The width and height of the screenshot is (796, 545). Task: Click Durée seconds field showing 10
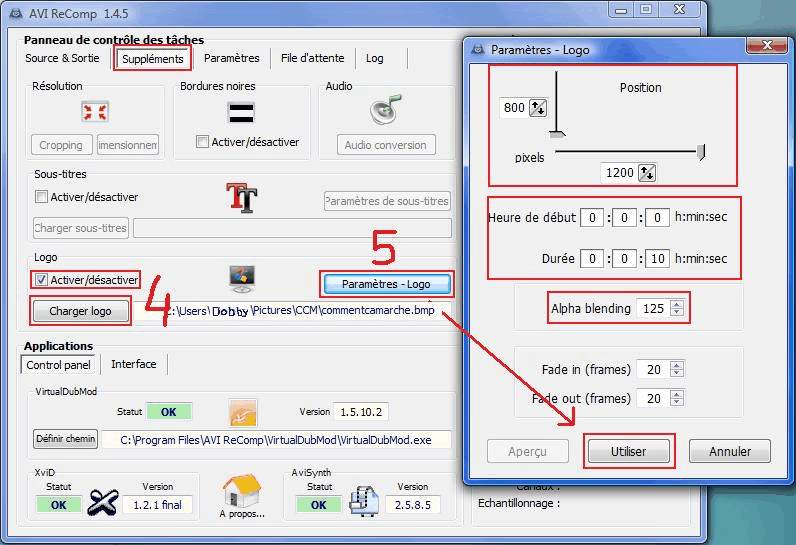pos(657,259)
